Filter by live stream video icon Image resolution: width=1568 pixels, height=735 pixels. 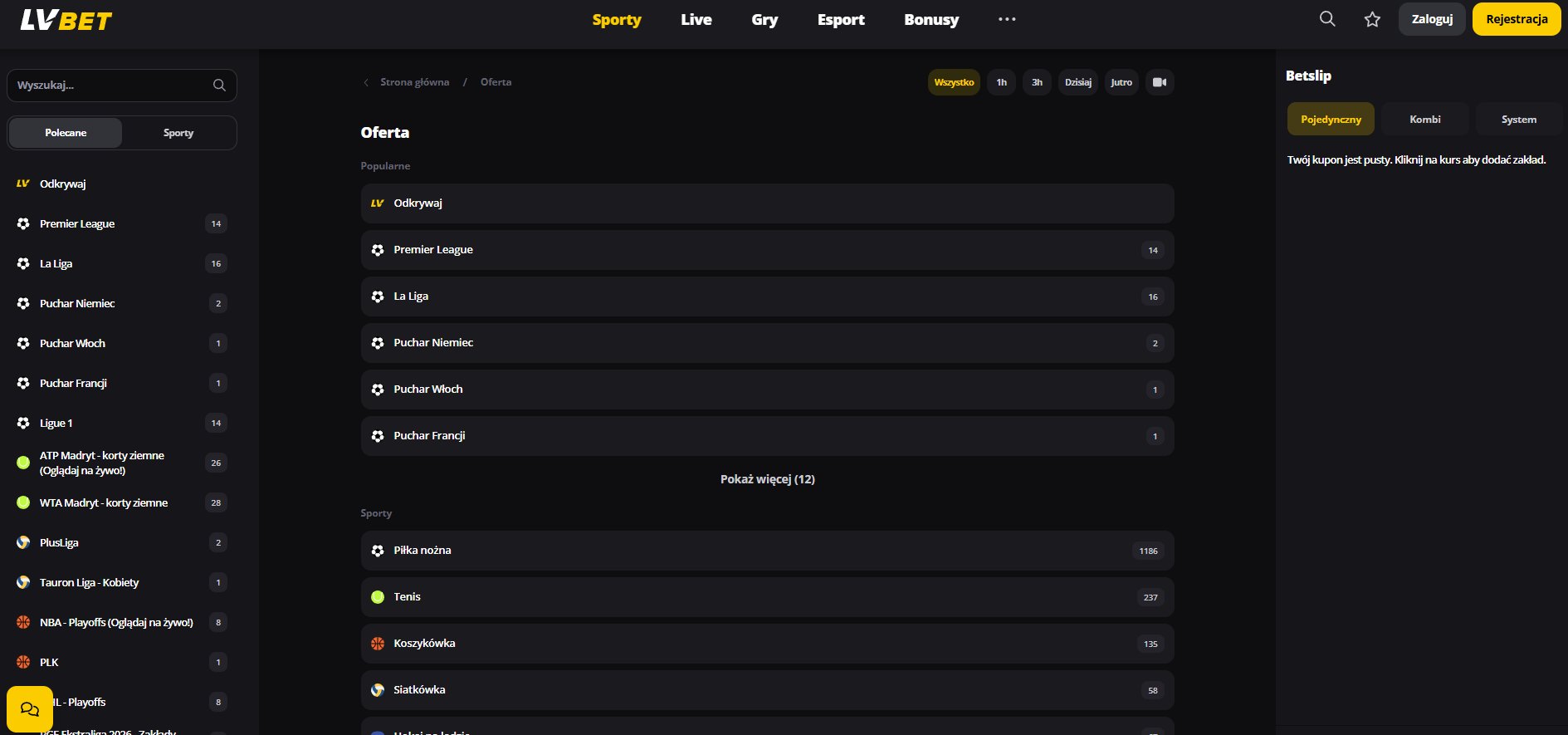1160,82
